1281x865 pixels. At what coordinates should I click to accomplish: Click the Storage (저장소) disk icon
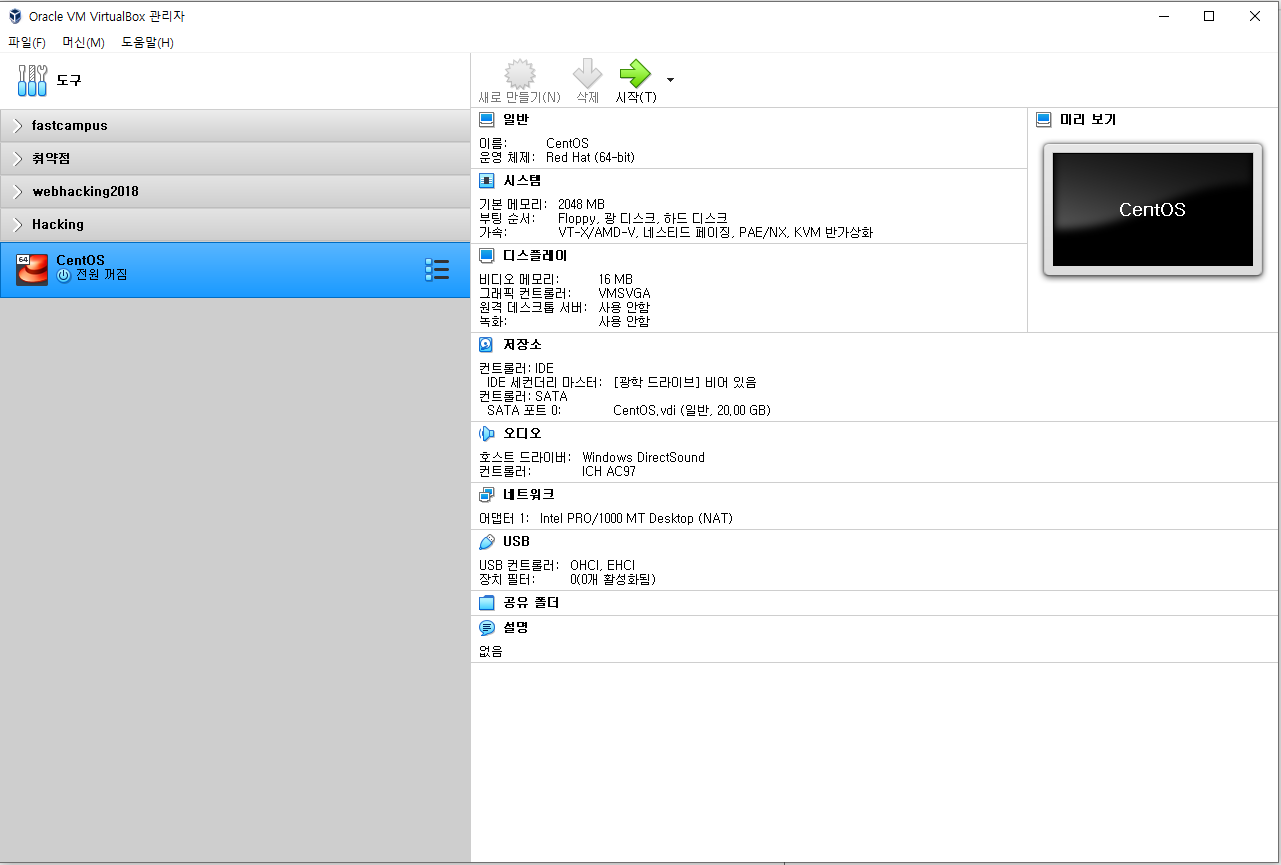click(x=487, y=345)
